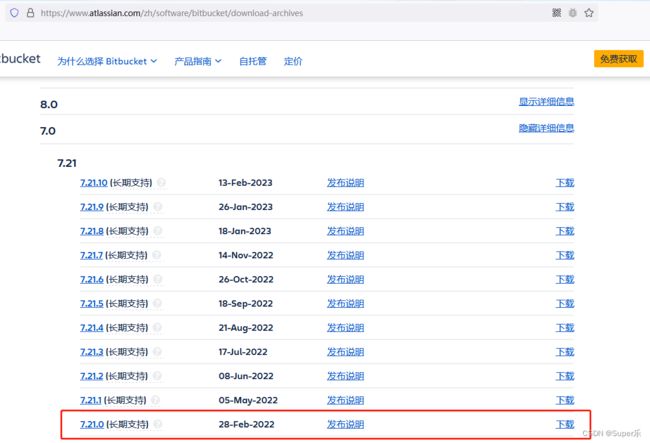Open 发布说明 release notes for 7.21.6

345,279
